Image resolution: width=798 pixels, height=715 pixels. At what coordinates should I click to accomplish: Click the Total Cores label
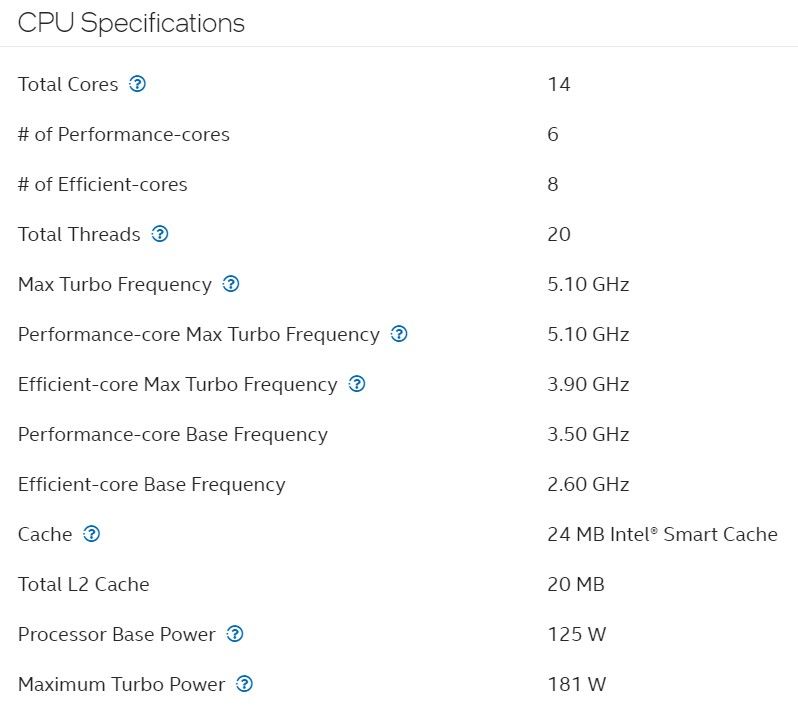(68, 84)
